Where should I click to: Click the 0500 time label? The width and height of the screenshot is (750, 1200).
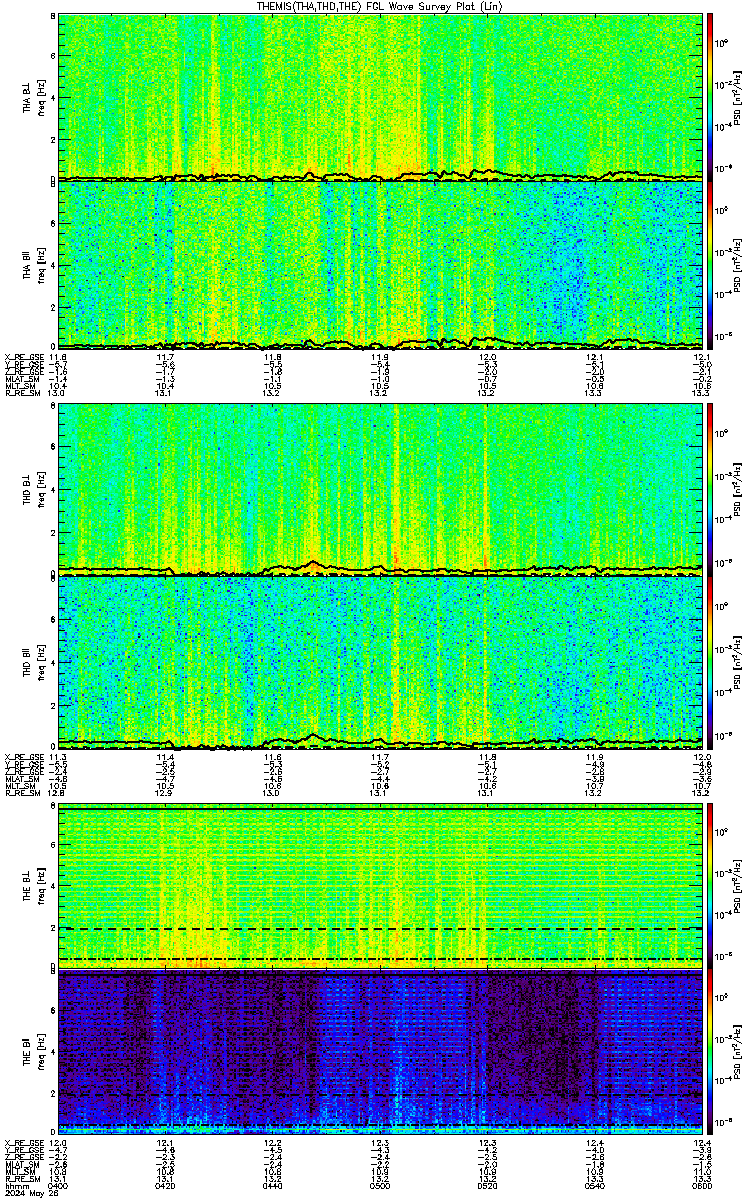click(x=380, y=1185)
